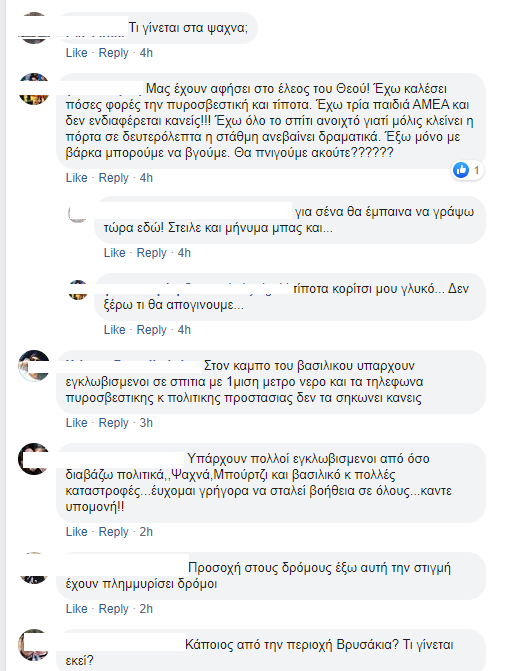Open avatar beside 'Μας έχουν αφήσει' comment
This screenshot has width=511, height=671.
34,89
